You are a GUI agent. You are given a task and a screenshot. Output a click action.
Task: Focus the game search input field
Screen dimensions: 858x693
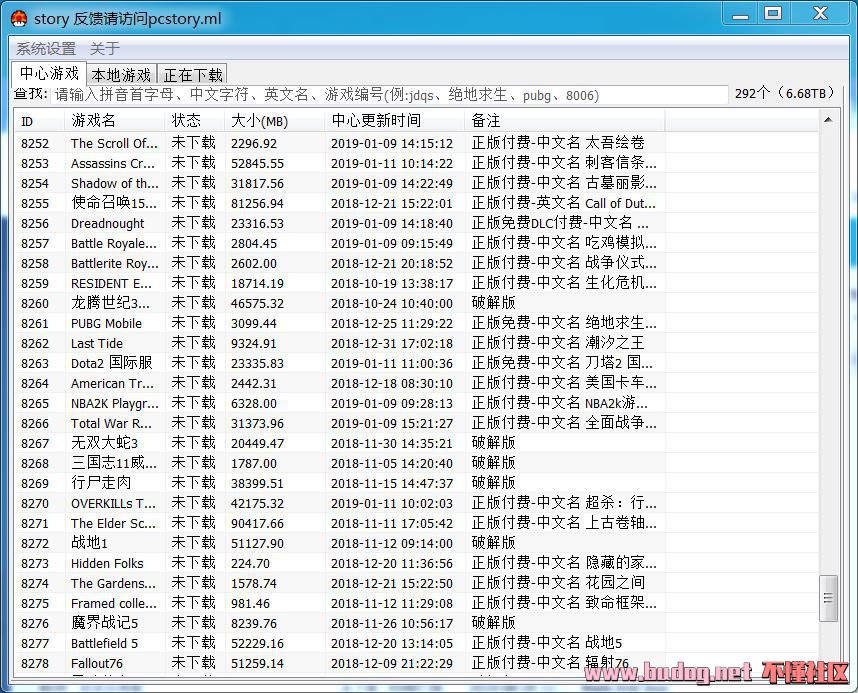point(389,95)
